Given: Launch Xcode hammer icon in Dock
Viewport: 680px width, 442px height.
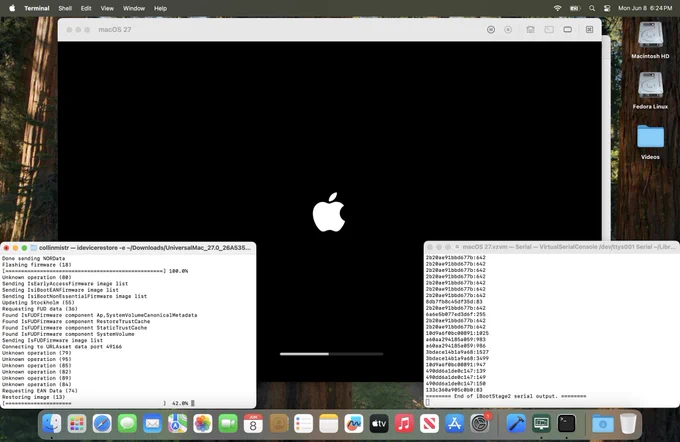Looking at the screenshot, I should [x=516, y=423].
